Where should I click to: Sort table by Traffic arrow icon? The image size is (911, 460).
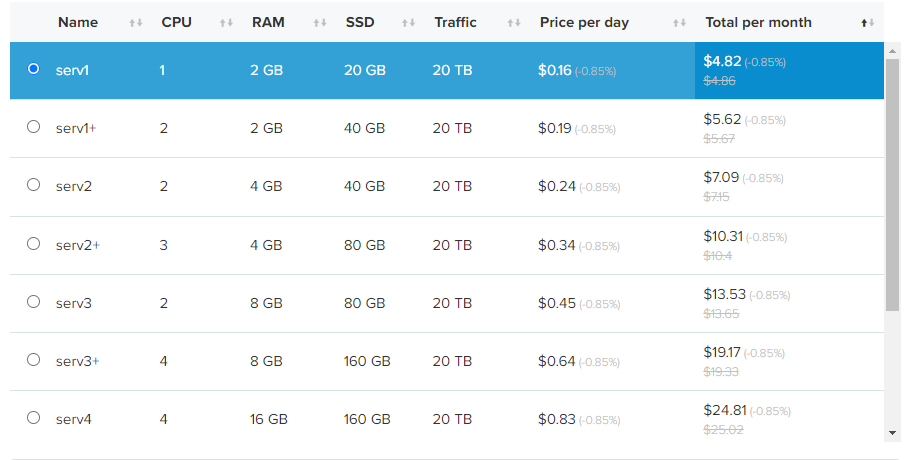(514, 23)
